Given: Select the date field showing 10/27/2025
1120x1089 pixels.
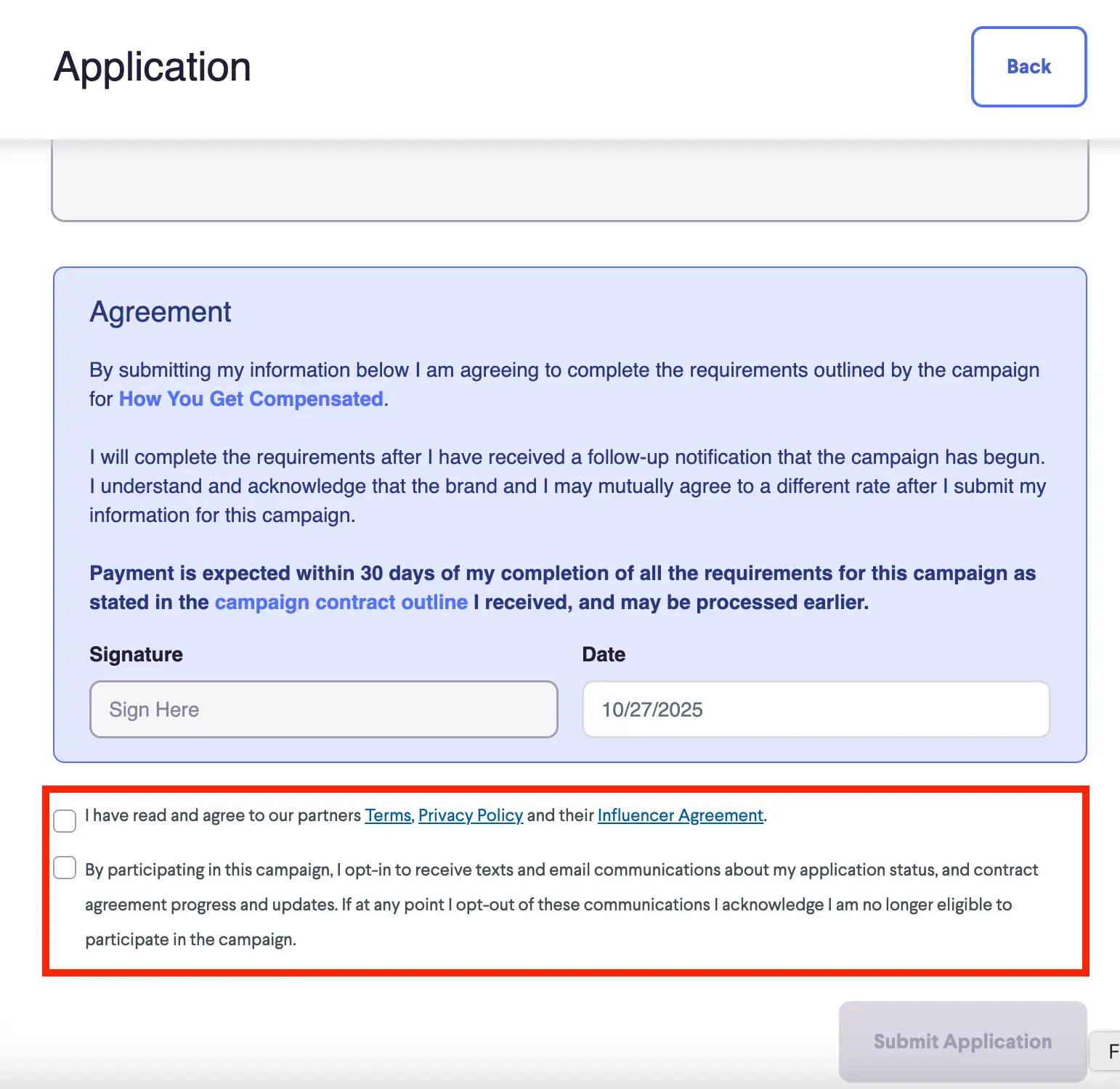Looking at the screenshot, I should click(x=815, y=709).
